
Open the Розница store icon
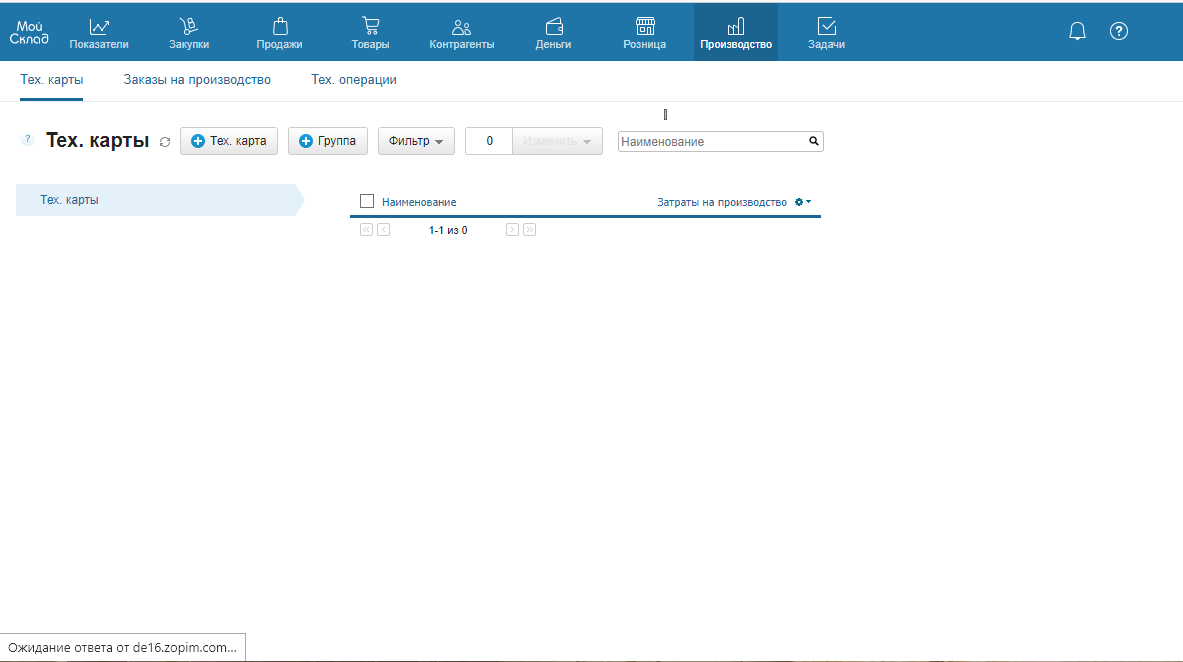tap(645, 27)
